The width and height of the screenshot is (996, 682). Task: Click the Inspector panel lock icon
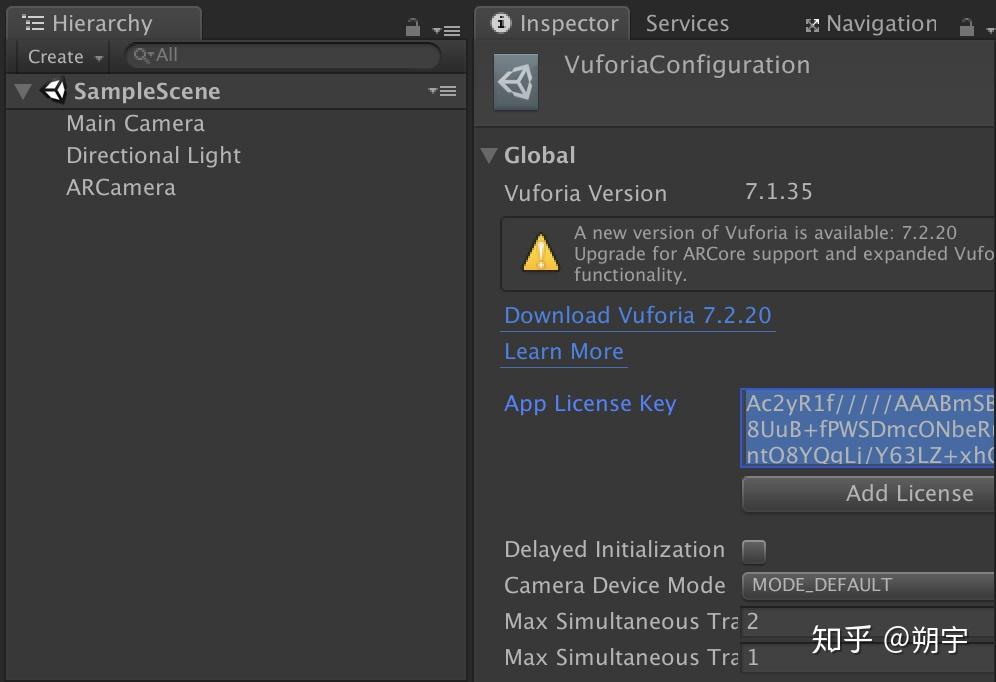point(966,27)
